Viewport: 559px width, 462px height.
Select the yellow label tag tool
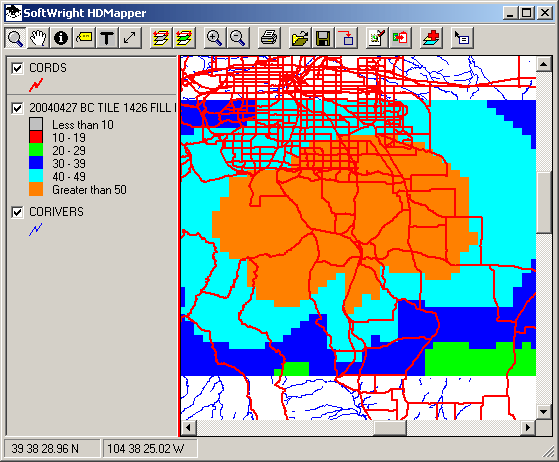[x=84, y=38]
